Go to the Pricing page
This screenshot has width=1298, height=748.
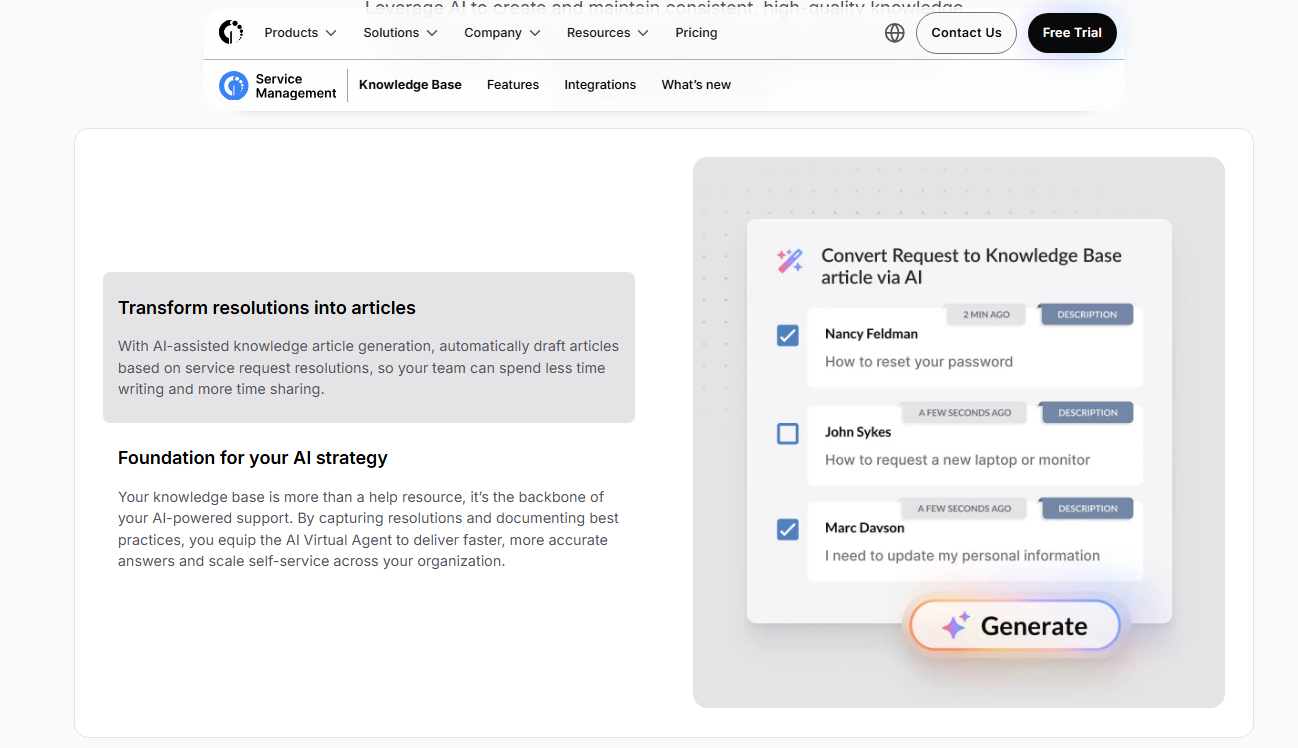coord(696,33)
